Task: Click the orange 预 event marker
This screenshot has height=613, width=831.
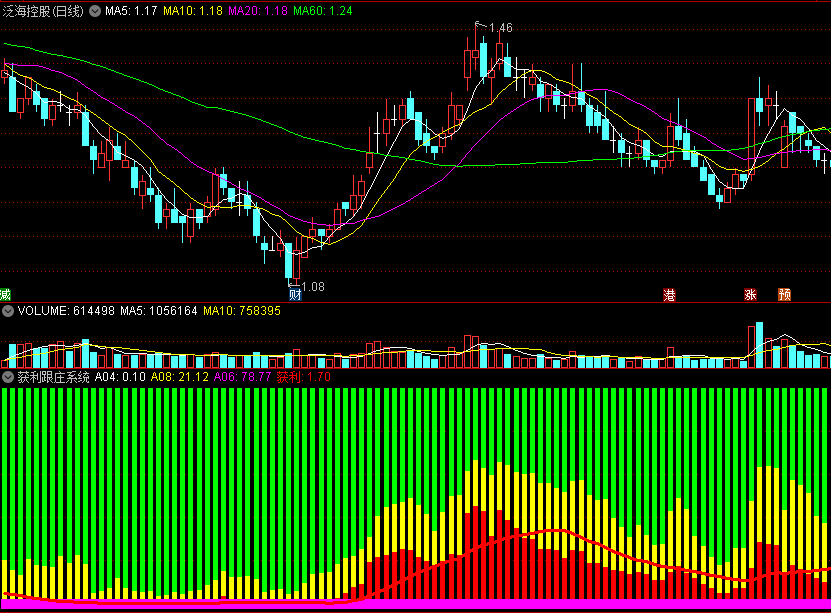Action: click(x=784, y=295)
